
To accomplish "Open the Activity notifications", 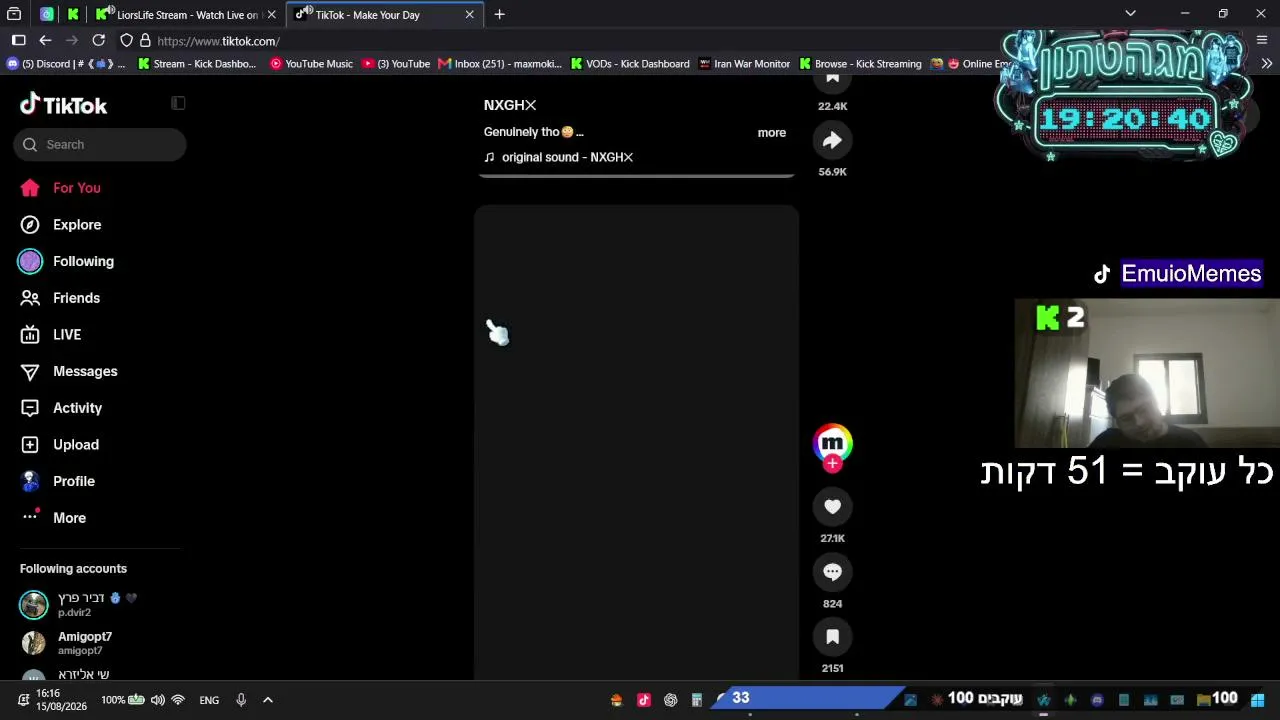I will (61, 408).
